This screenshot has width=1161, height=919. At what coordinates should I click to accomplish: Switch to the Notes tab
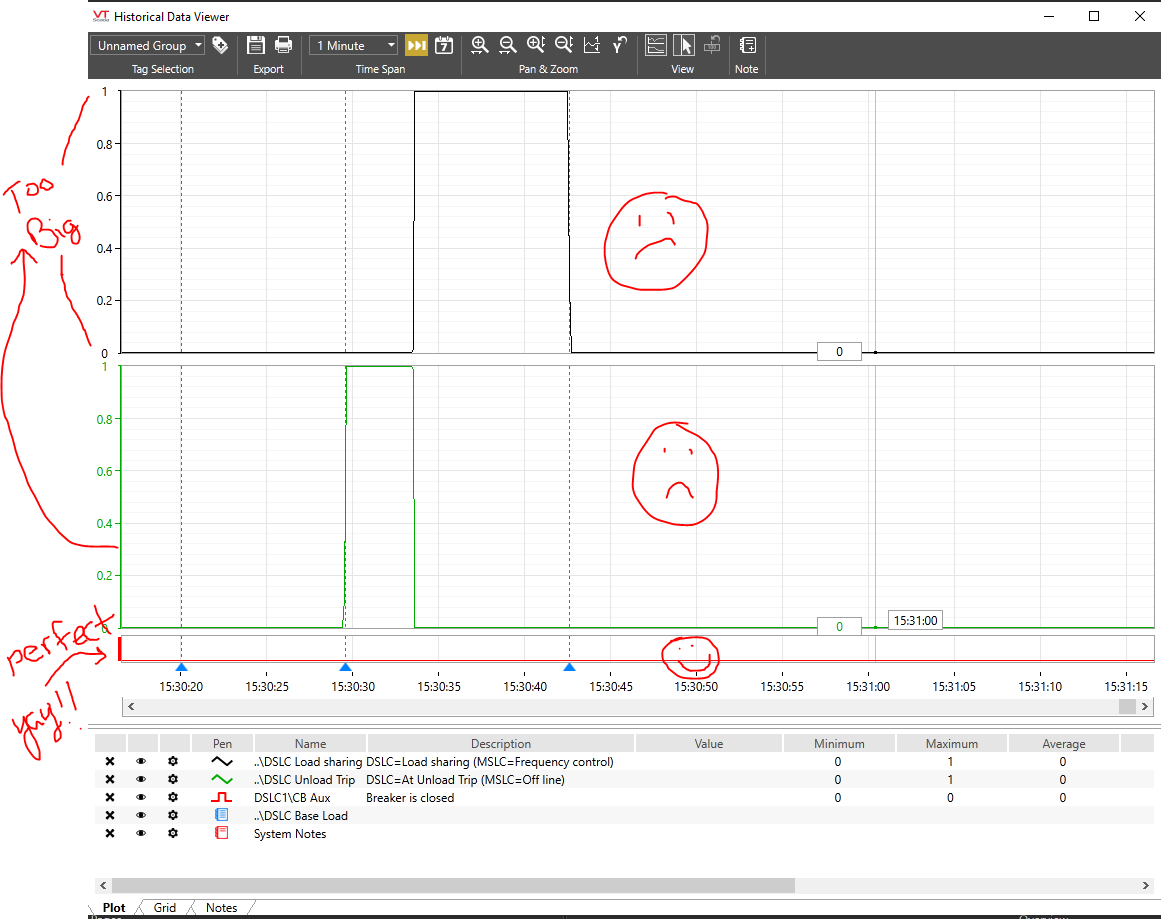coord(221,907)
